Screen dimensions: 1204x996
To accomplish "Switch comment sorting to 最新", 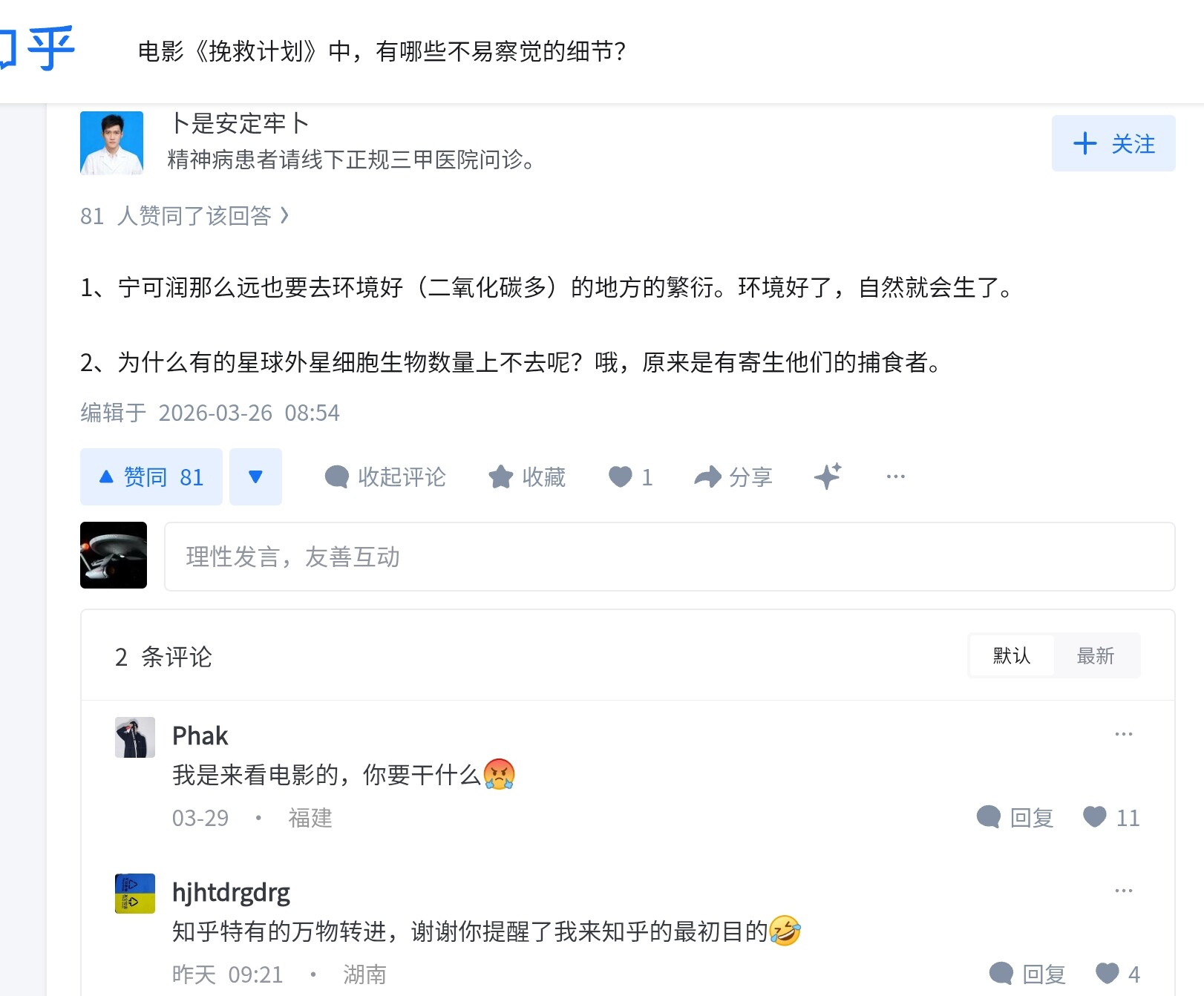I will click(x=1096, y=655).
